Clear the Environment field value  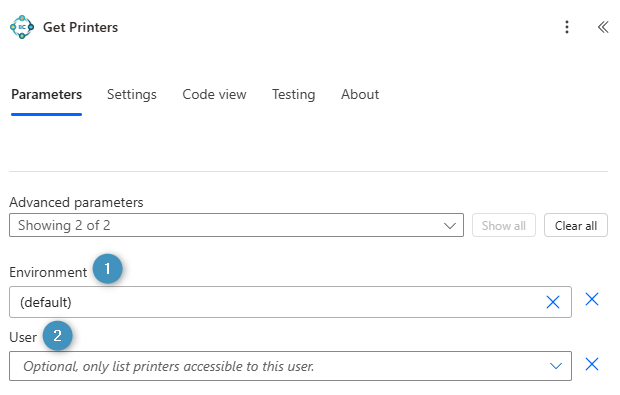tap(552, 302)
